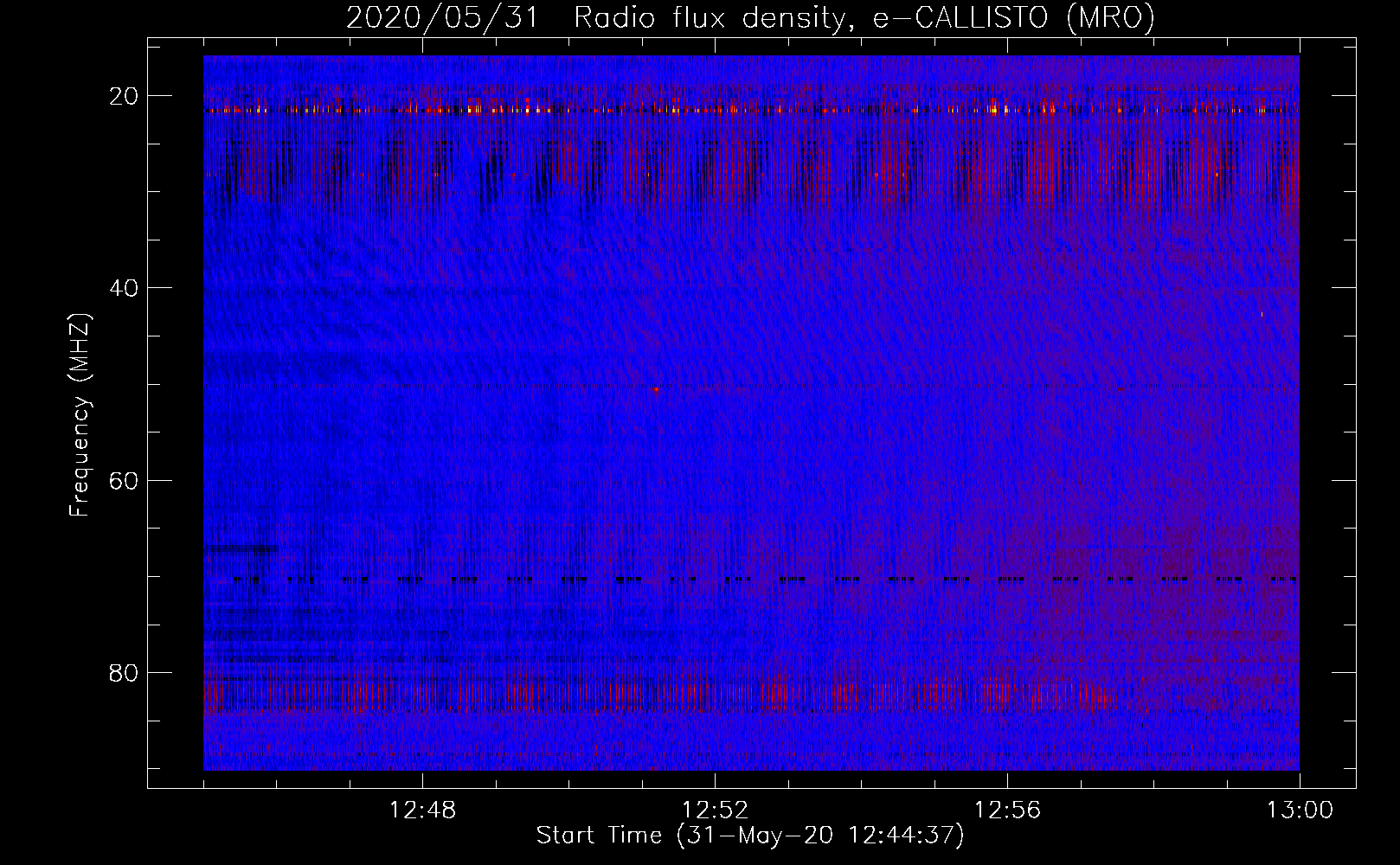Click the '13:00' time tick label
Screen dimensions: 1400x865
[x=1300, y=811]
